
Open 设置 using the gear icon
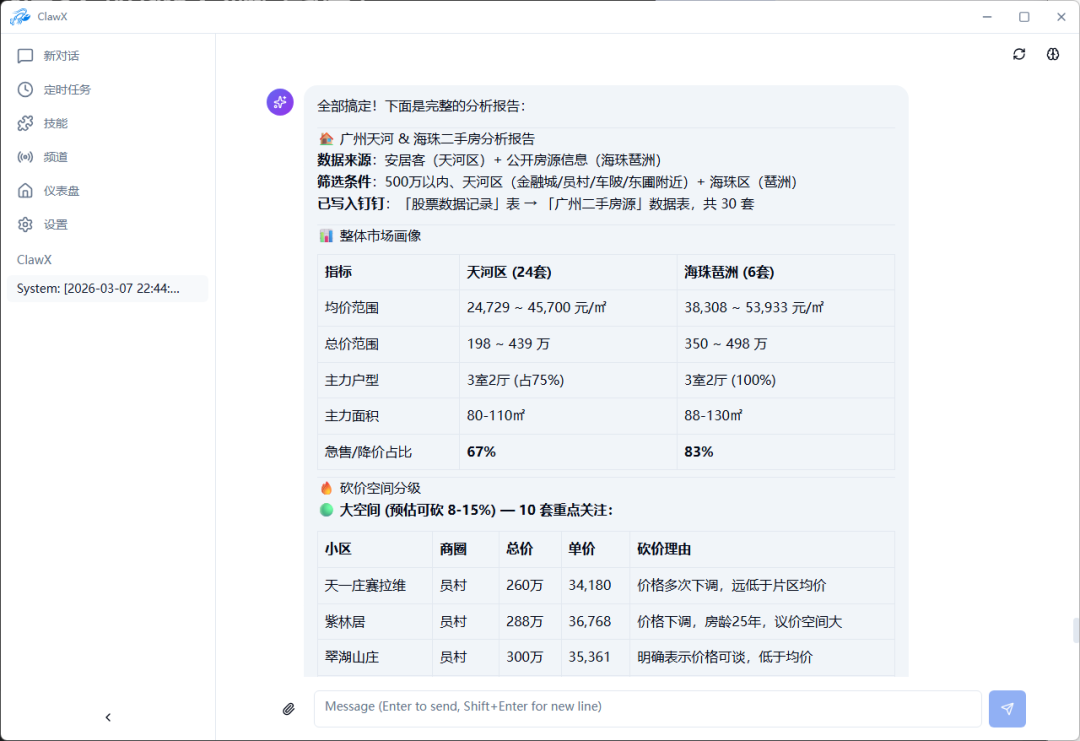coord(25,224)
